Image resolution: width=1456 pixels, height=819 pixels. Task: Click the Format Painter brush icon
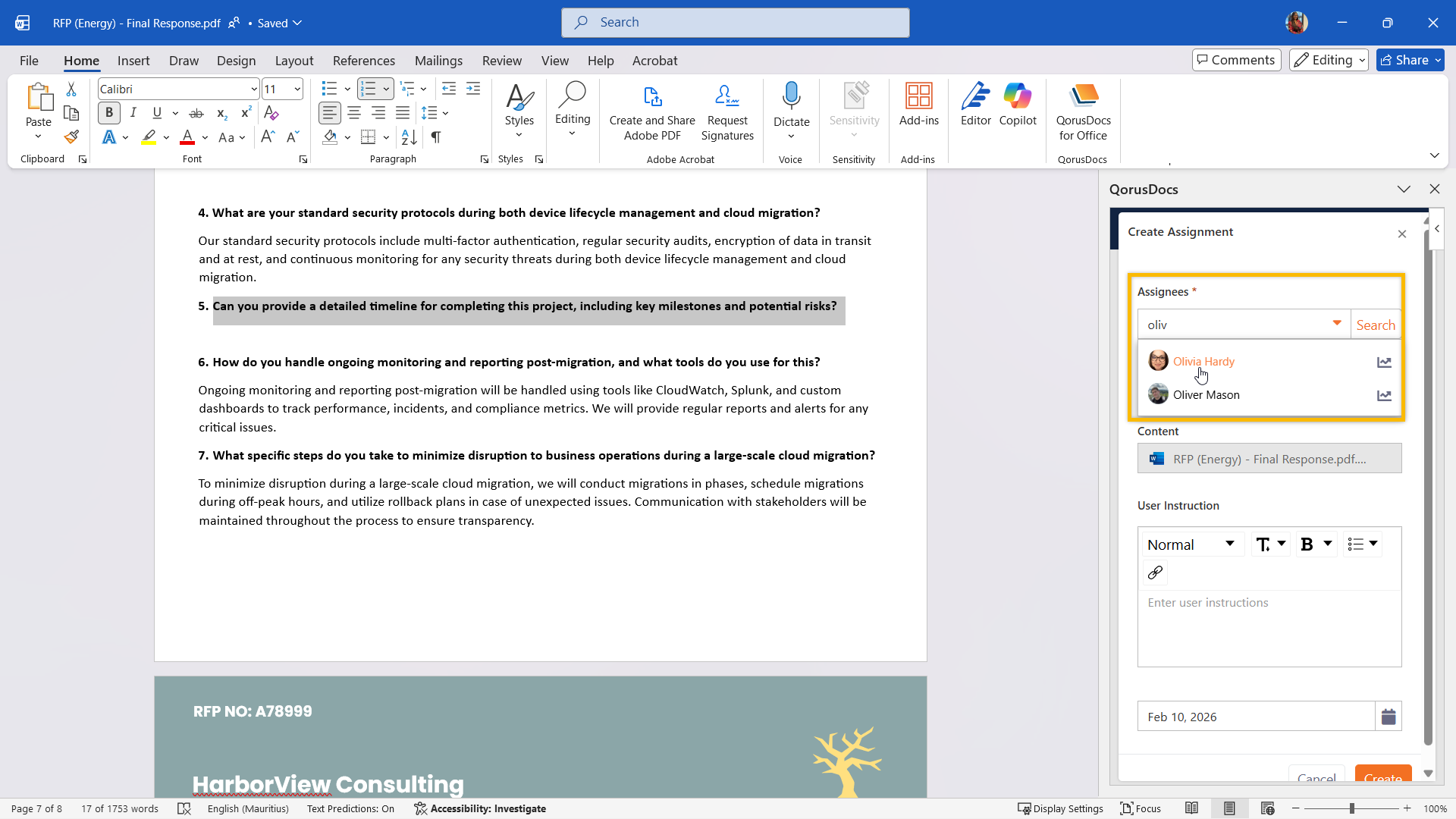71,137
